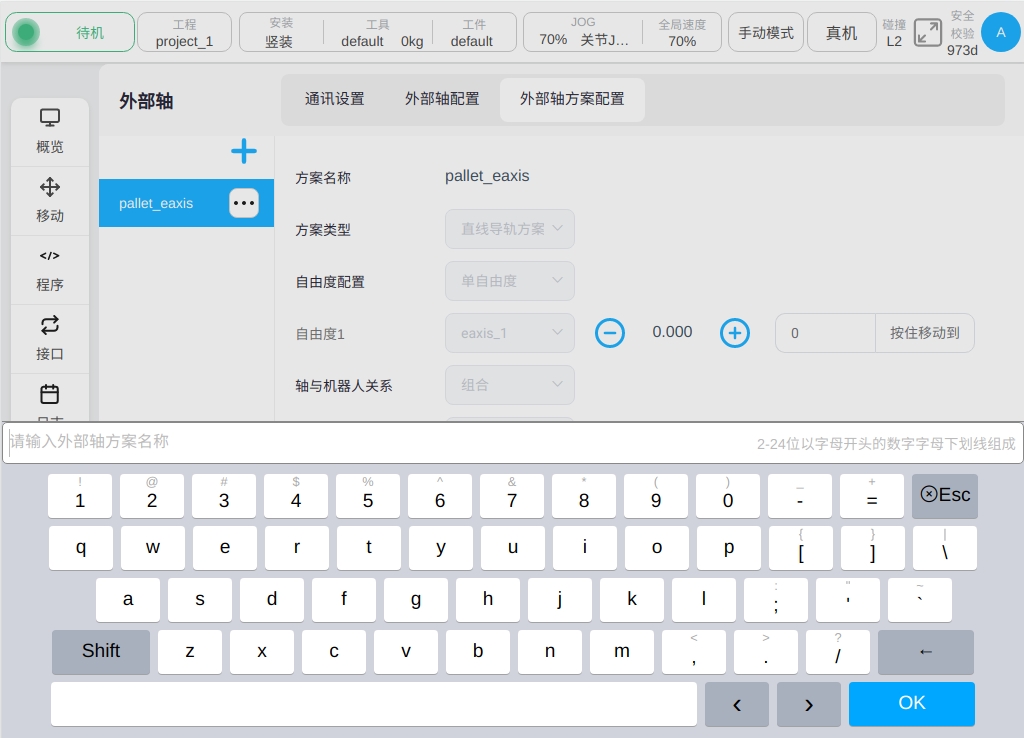Tap the period key
The image size is (1024, 738).
765,652
